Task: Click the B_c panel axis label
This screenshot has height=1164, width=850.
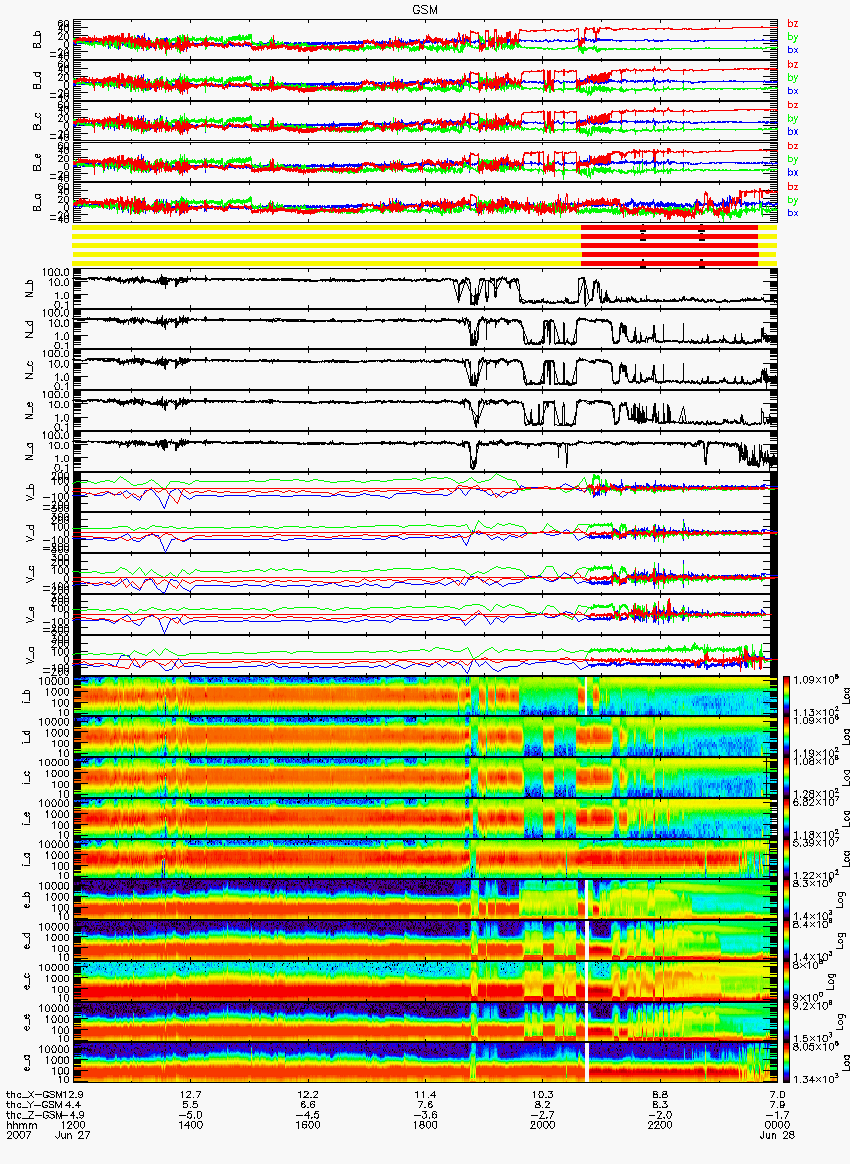Action: coord(36,122)
